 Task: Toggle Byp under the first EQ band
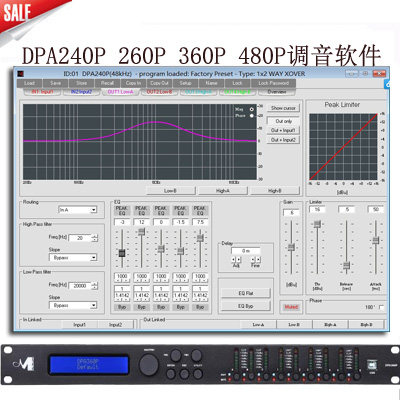point(122,307)
